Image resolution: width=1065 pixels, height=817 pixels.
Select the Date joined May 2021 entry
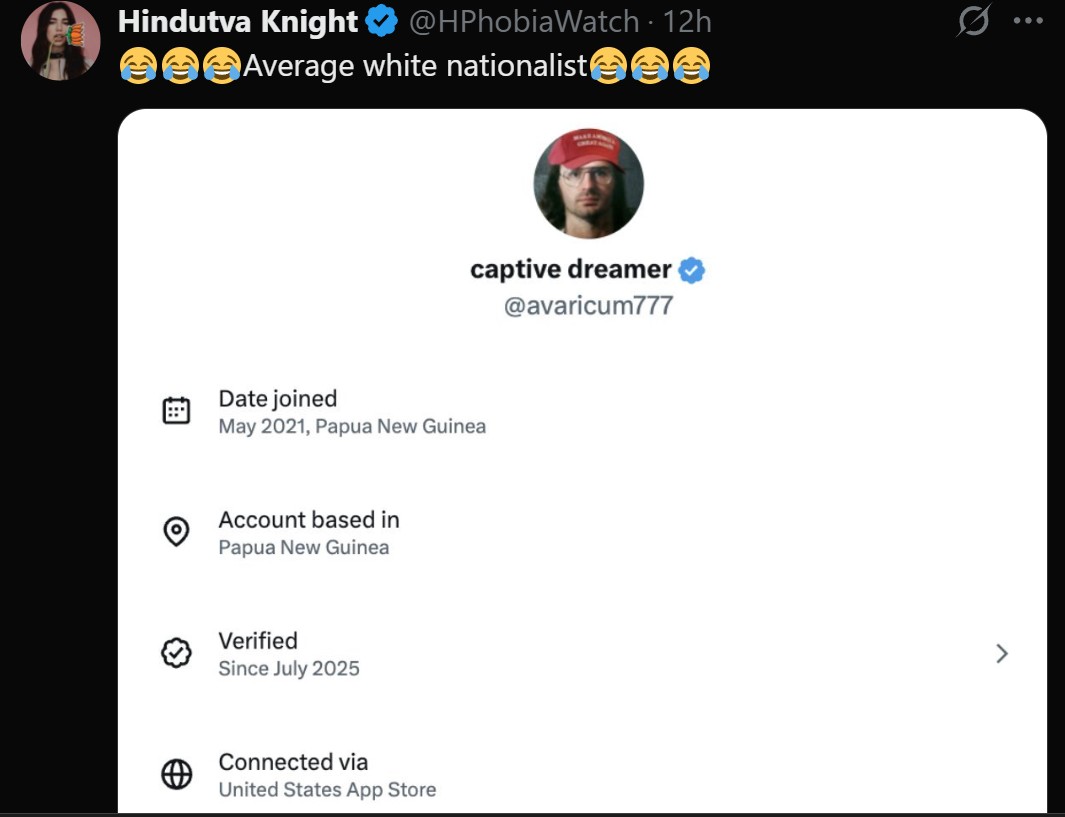352,412
